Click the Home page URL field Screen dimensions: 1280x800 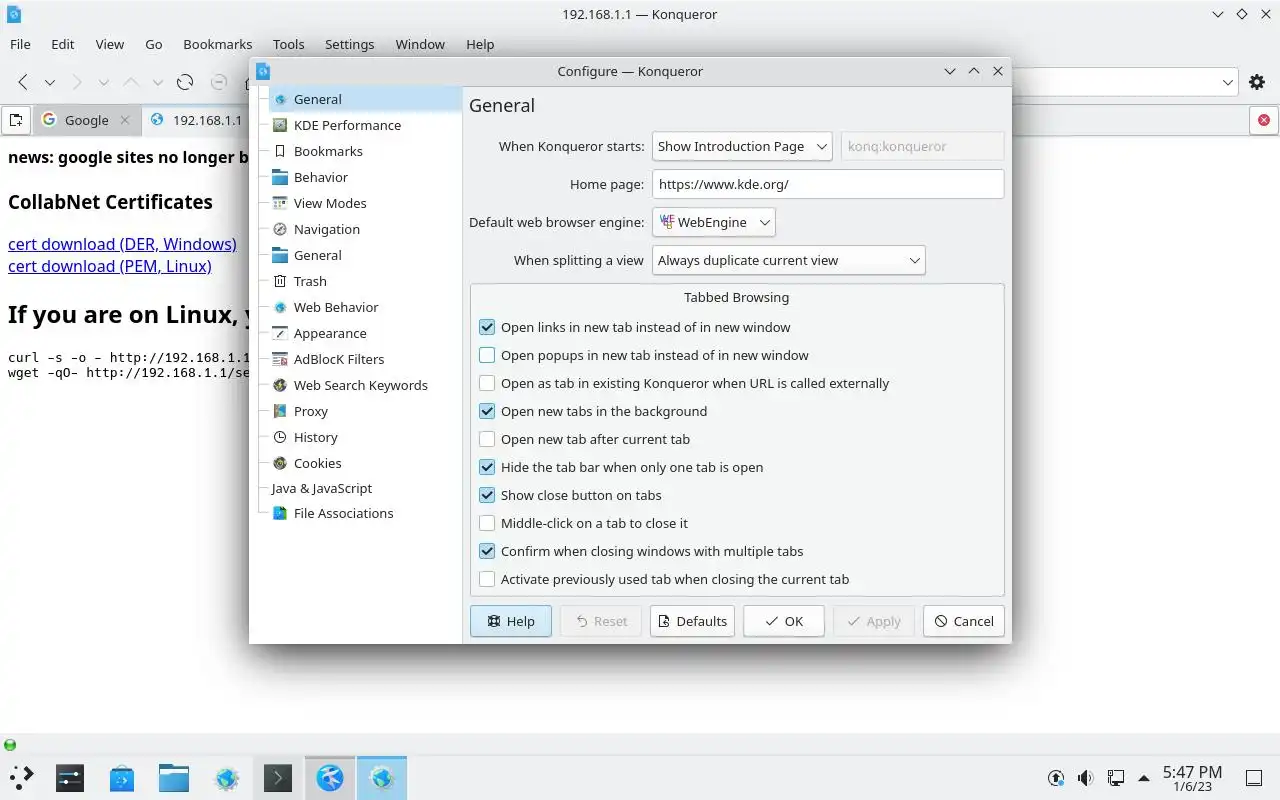[828, 184]
